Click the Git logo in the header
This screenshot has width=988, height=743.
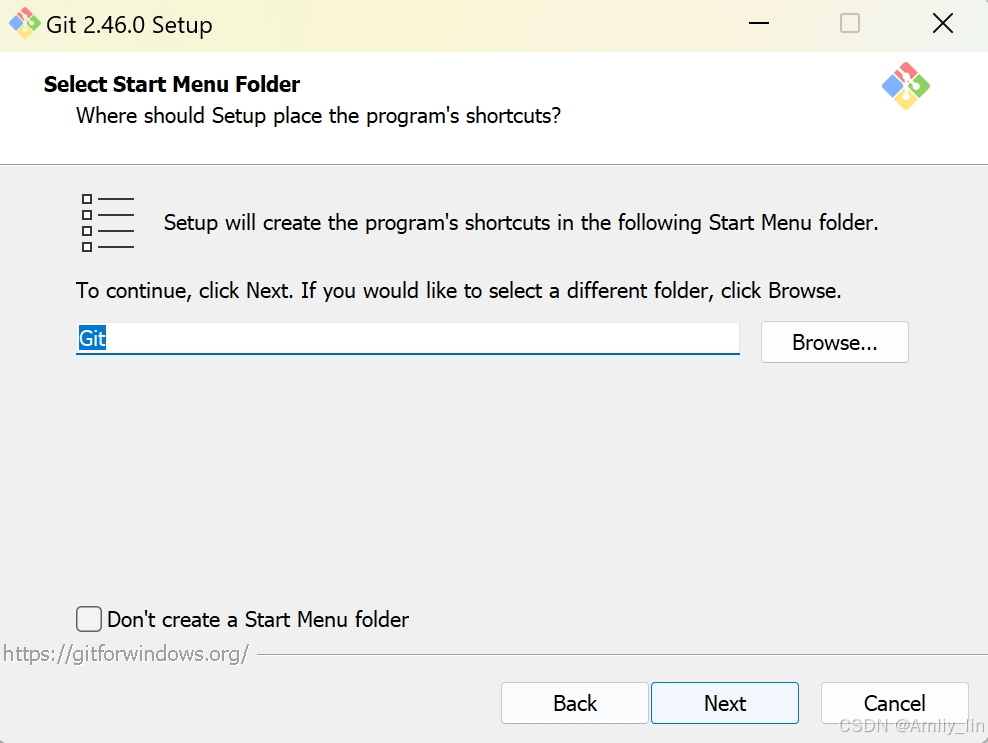click(x=905, y=86)
